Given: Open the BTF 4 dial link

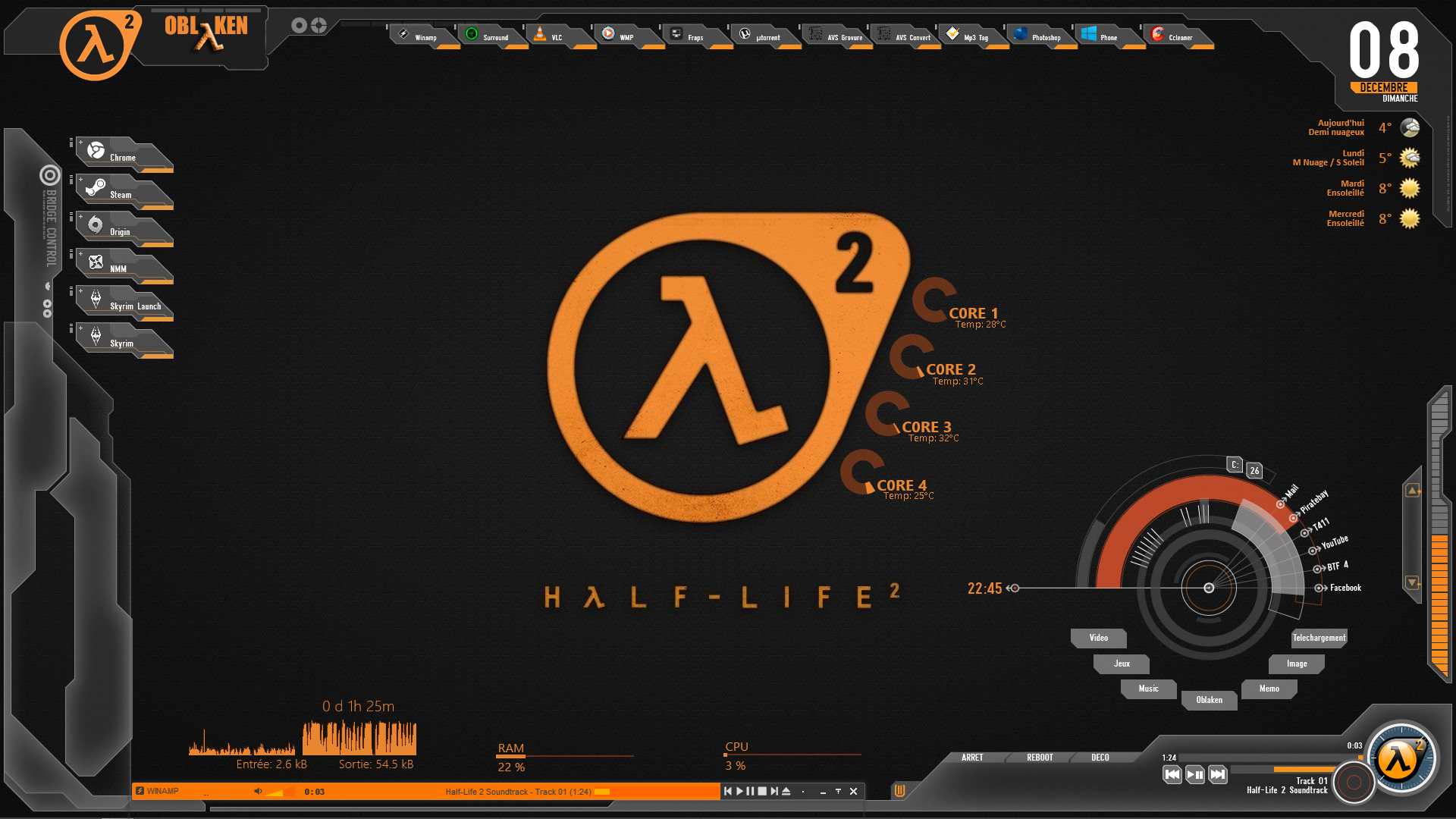Looking at the screenshot, I should [1331, 566].
